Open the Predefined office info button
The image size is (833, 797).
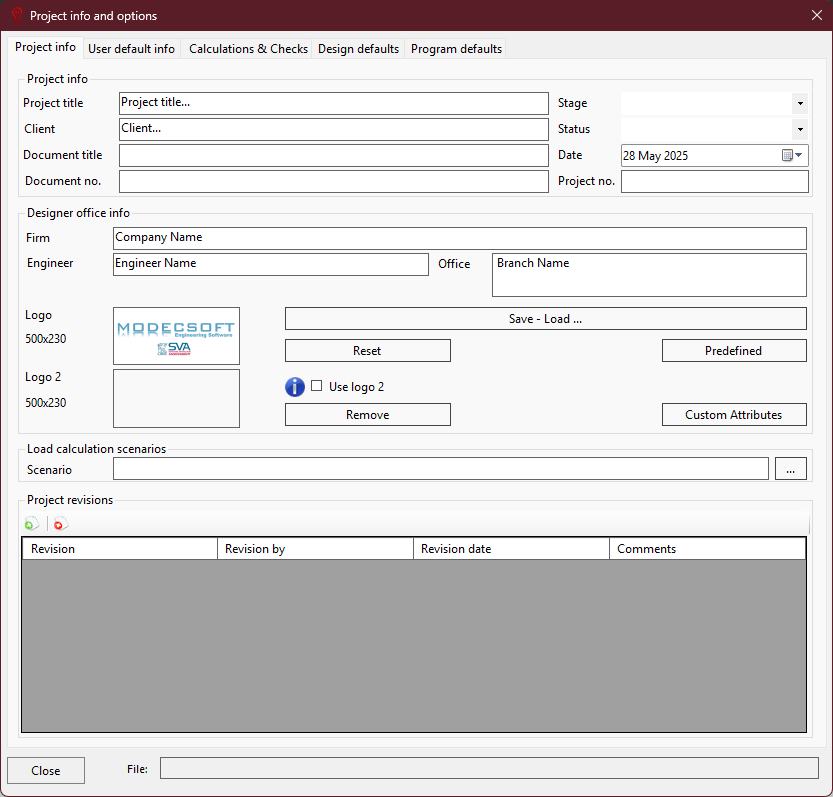(x=734, y=351)
